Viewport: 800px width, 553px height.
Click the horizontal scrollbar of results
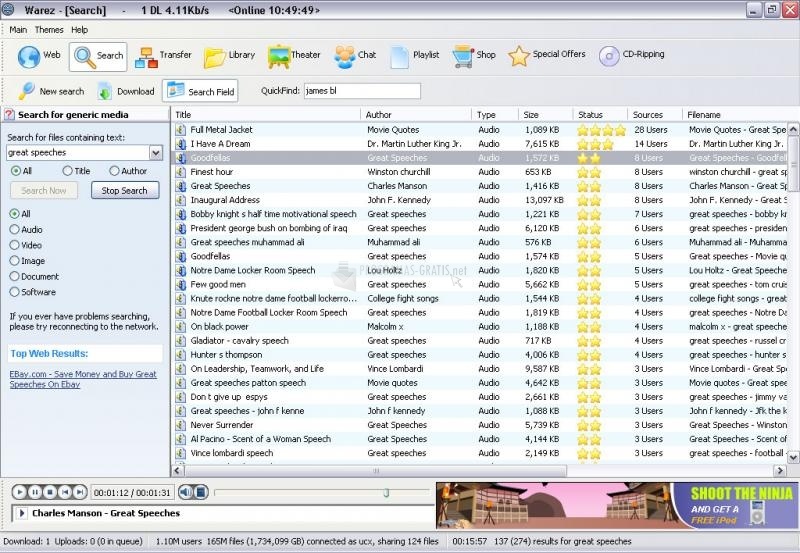pyautogui.click(x=376, y=470)
